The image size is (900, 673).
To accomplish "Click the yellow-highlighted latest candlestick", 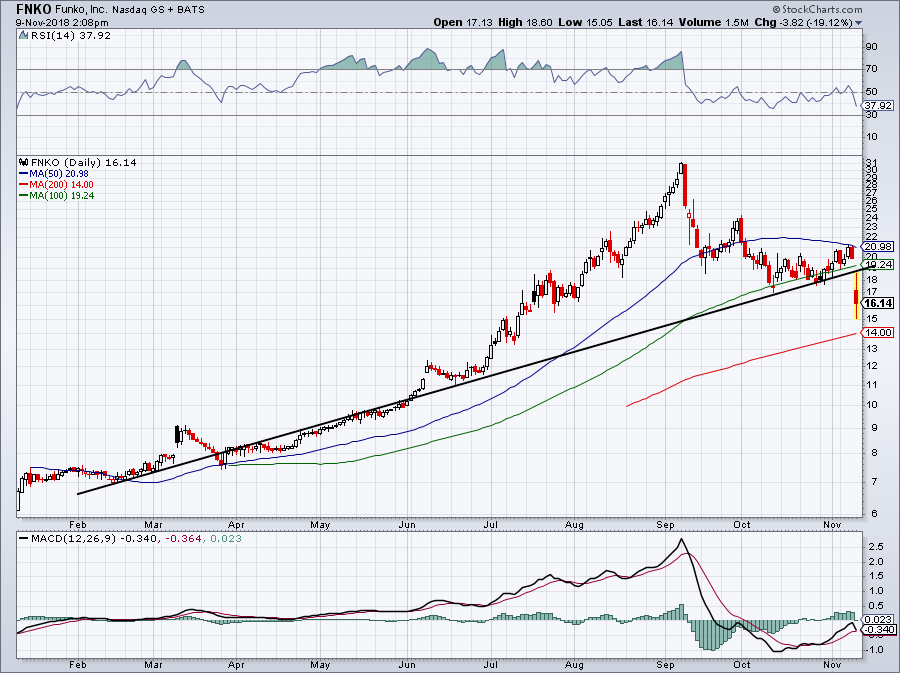I will [x=856, y=295].
